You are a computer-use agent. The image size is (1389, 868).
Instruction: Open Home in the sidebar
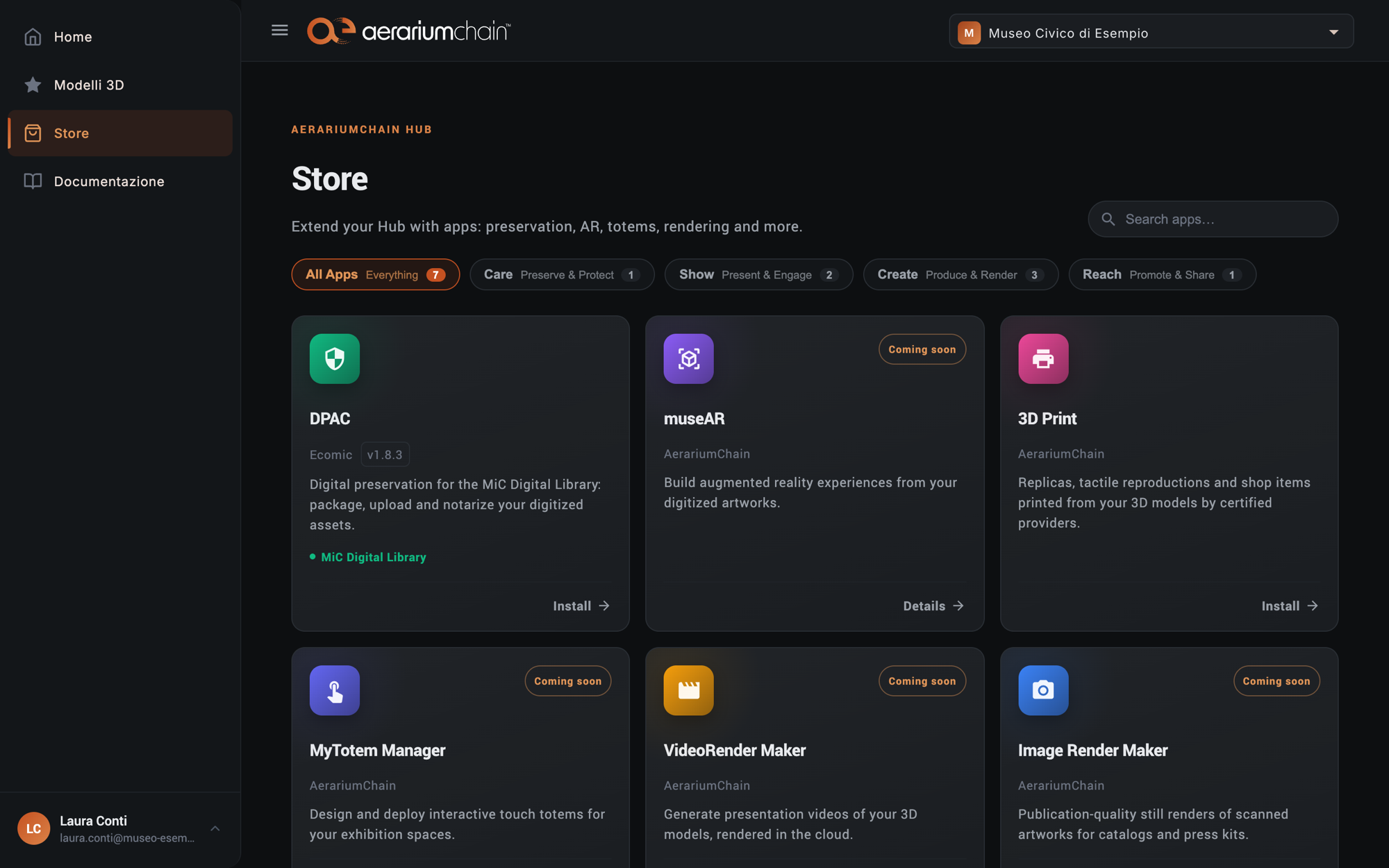click(x=120, y=37)
